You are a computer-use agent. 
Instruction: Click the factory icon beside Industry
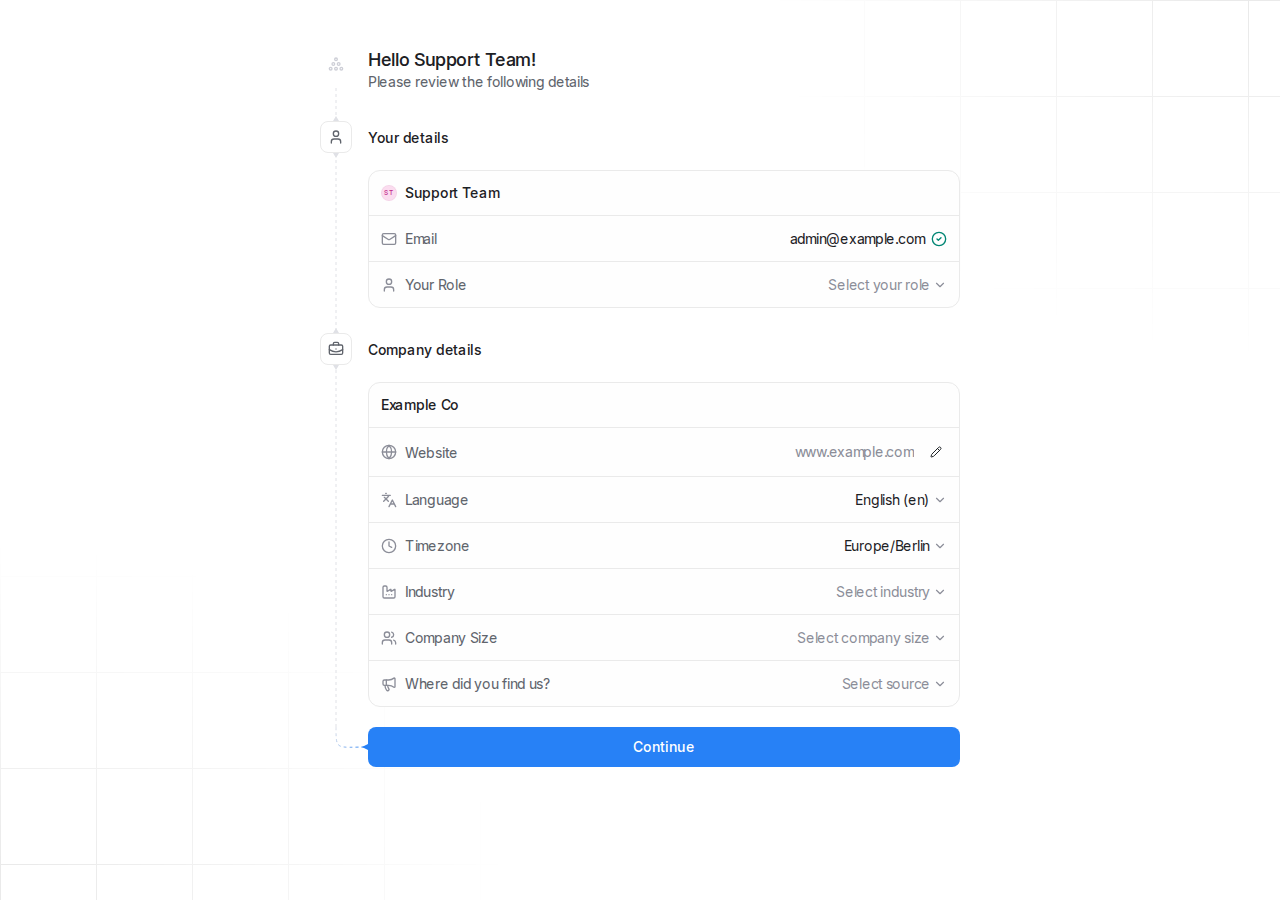[x=389, y=592]
